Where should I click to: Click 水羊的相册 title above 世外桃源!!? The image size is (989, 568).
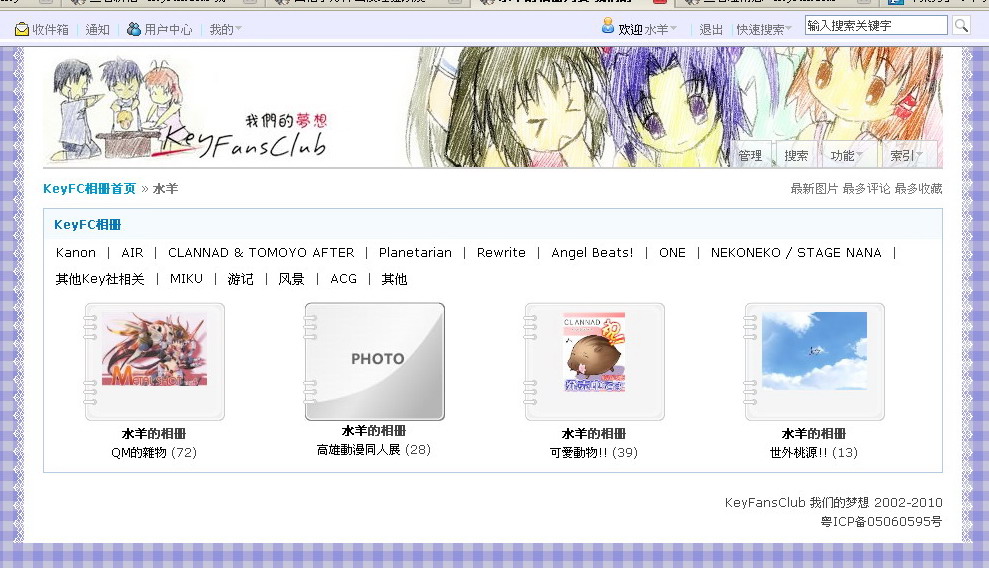(x=814, y=434)
